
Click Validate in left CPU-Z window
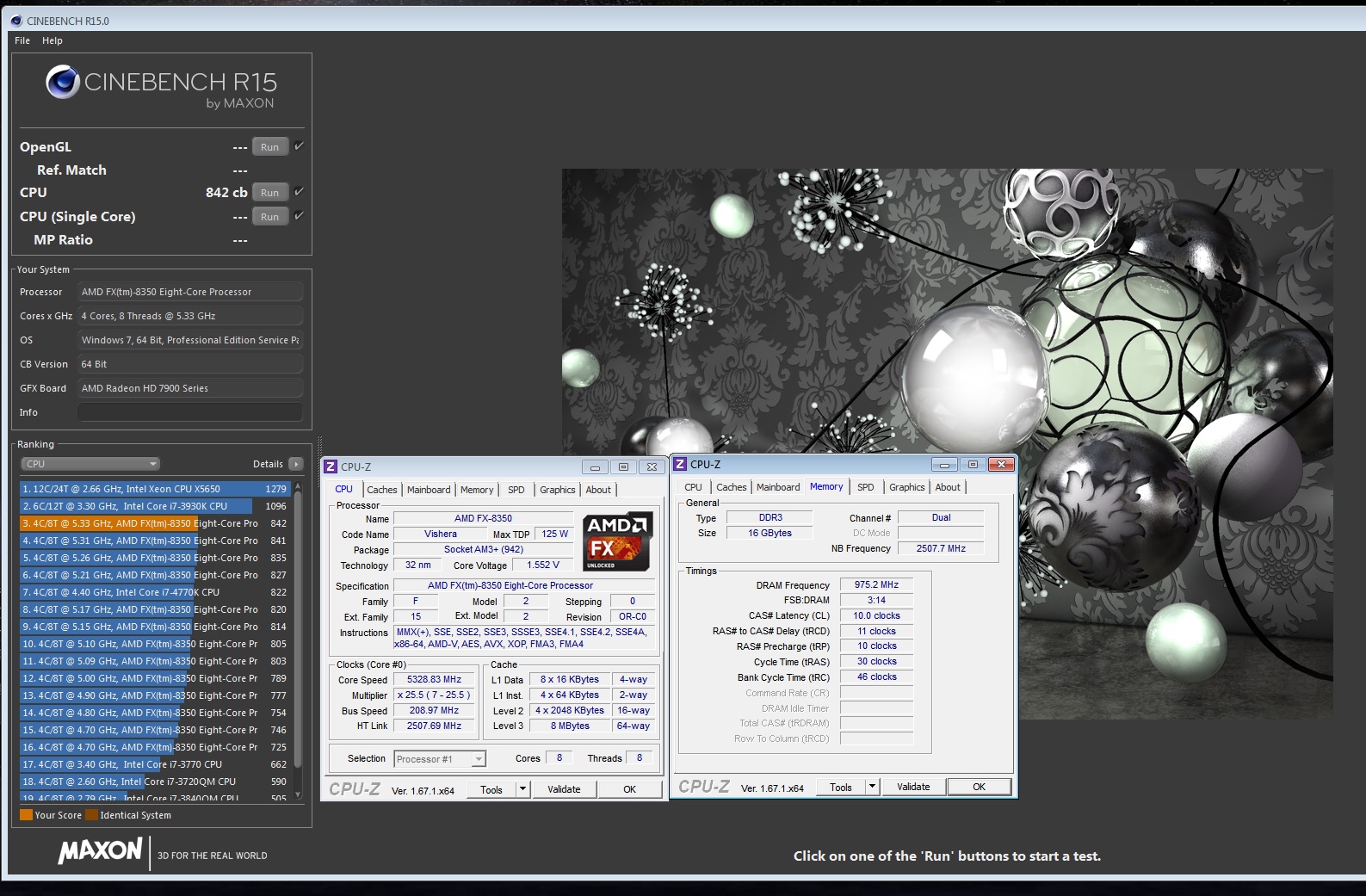coord(564,789)
